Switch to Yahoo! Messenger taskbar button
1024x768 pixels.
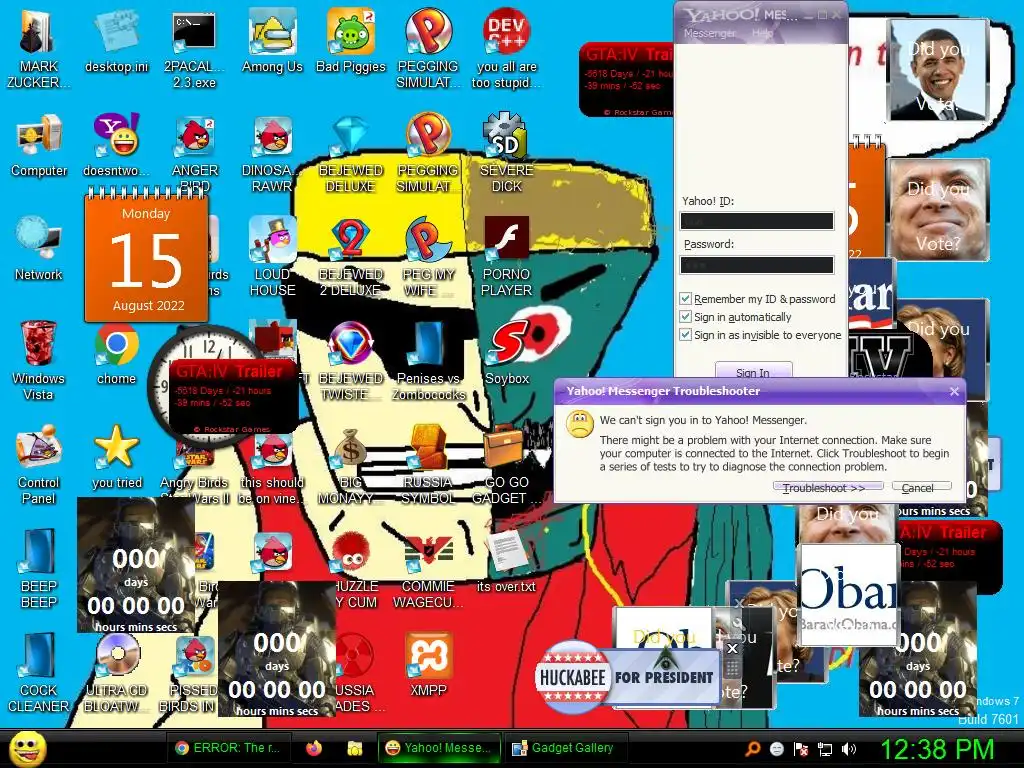(439, 748)
